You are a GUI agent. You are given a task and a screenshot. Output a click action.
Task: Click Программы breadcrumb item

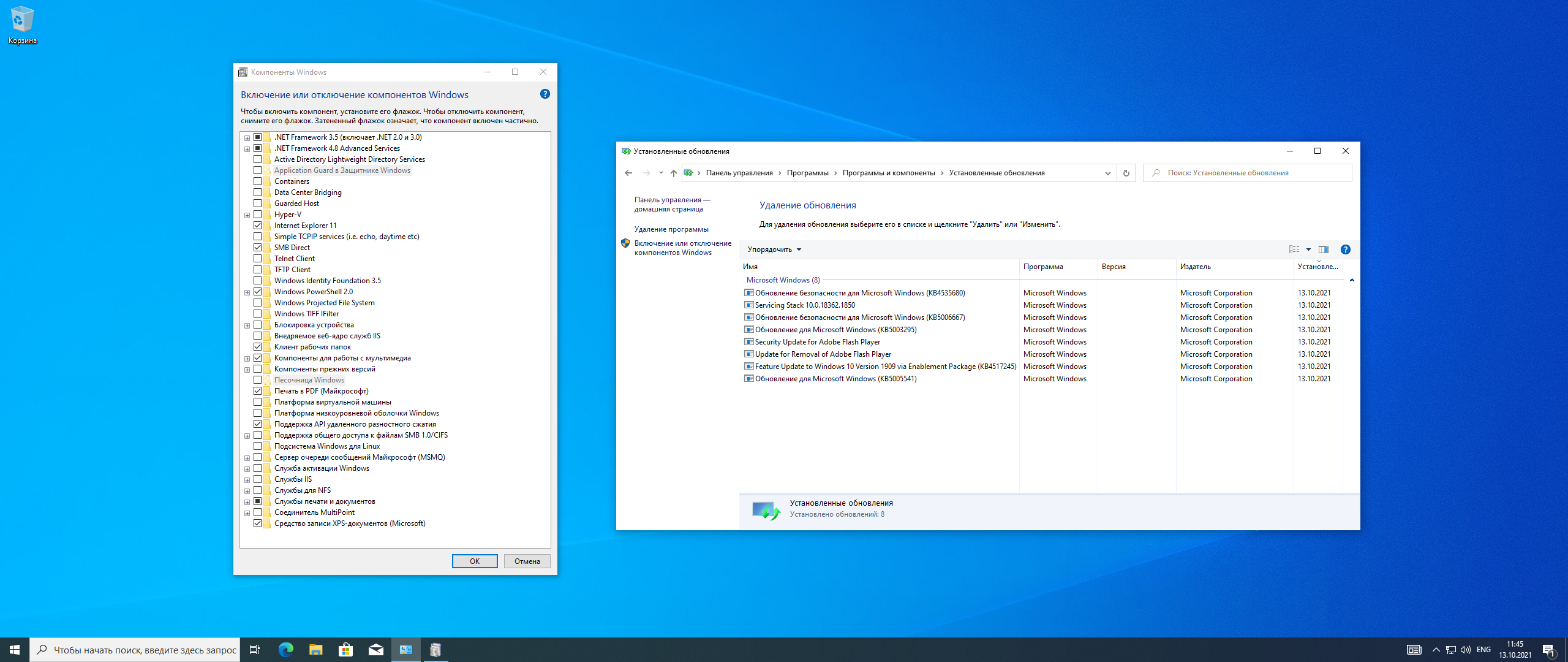tap(807, 173)
